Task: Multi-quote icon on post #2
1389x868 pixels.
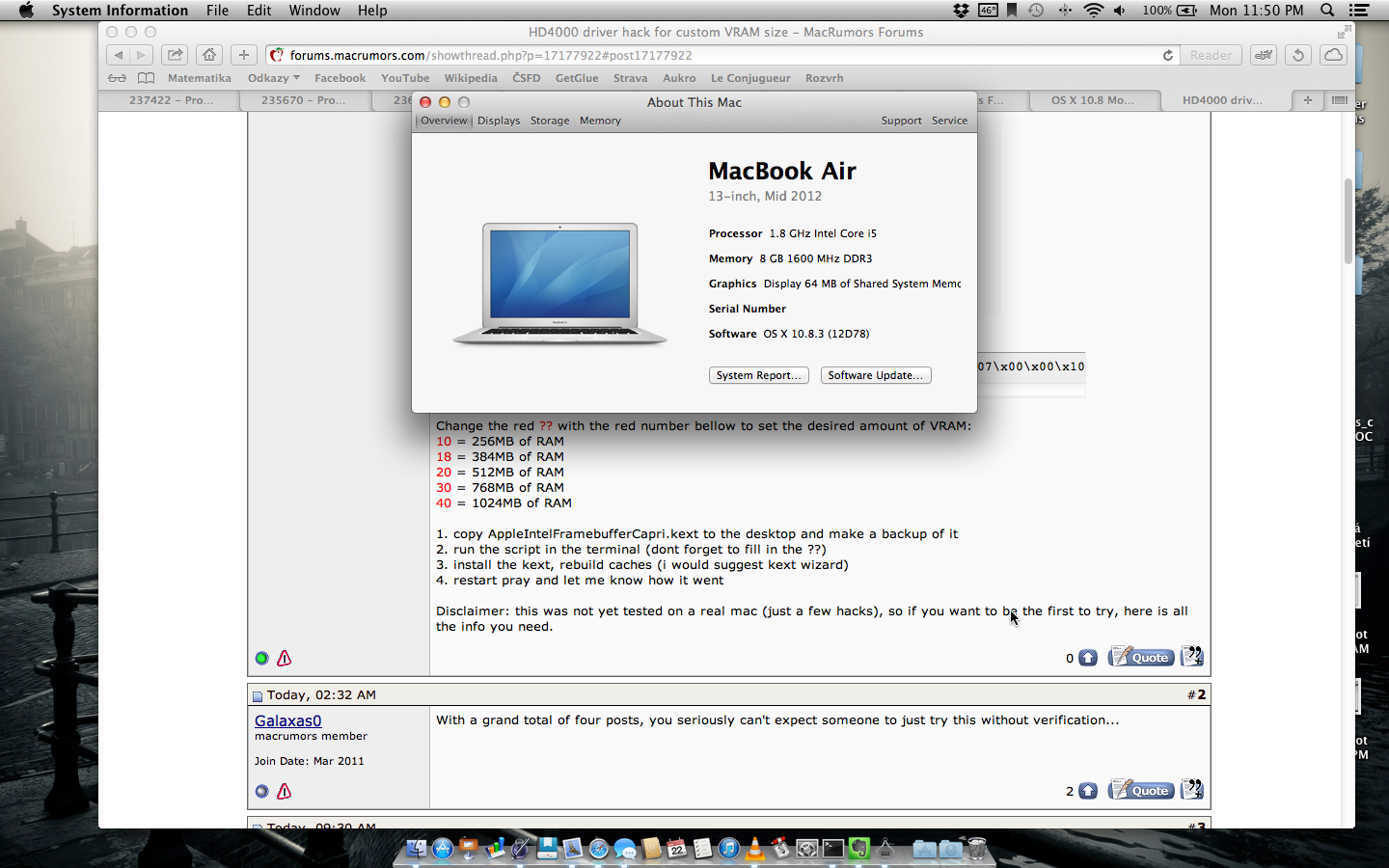Action: click(x=1191, y=790)
